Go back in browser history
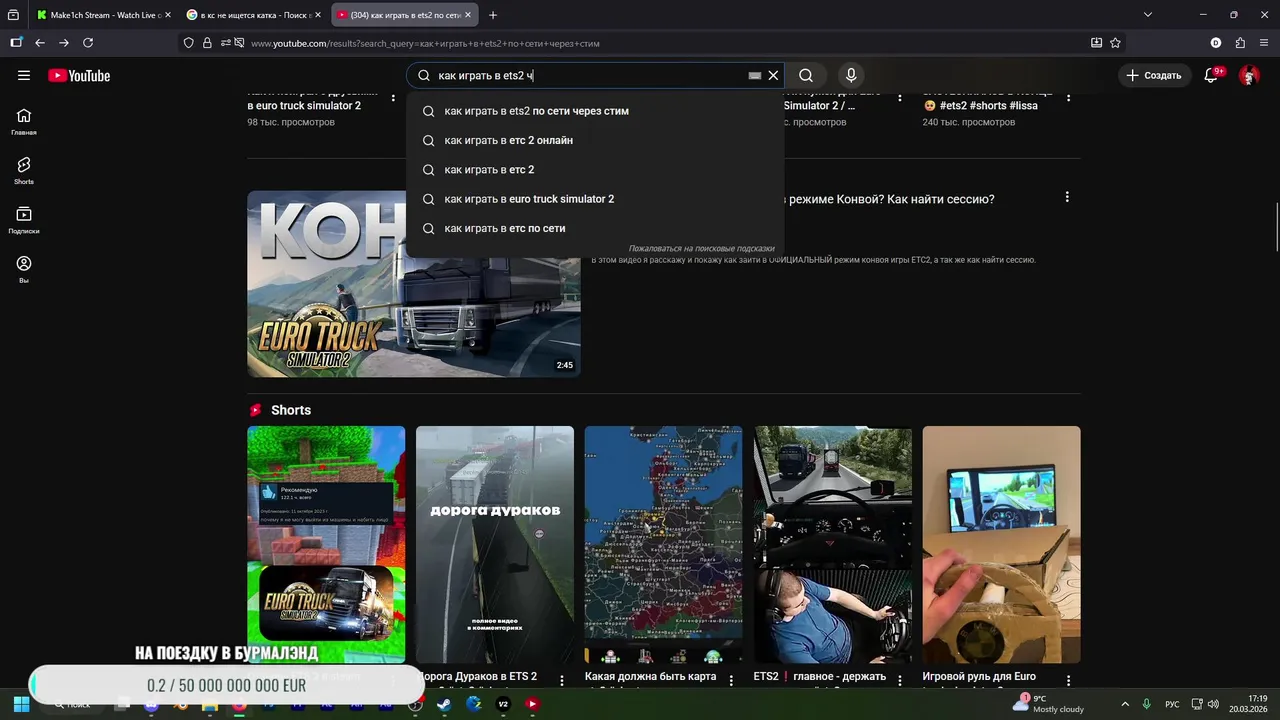This screenshot has height=720, width=1280. pyautogui.click(x=40, y=43)
